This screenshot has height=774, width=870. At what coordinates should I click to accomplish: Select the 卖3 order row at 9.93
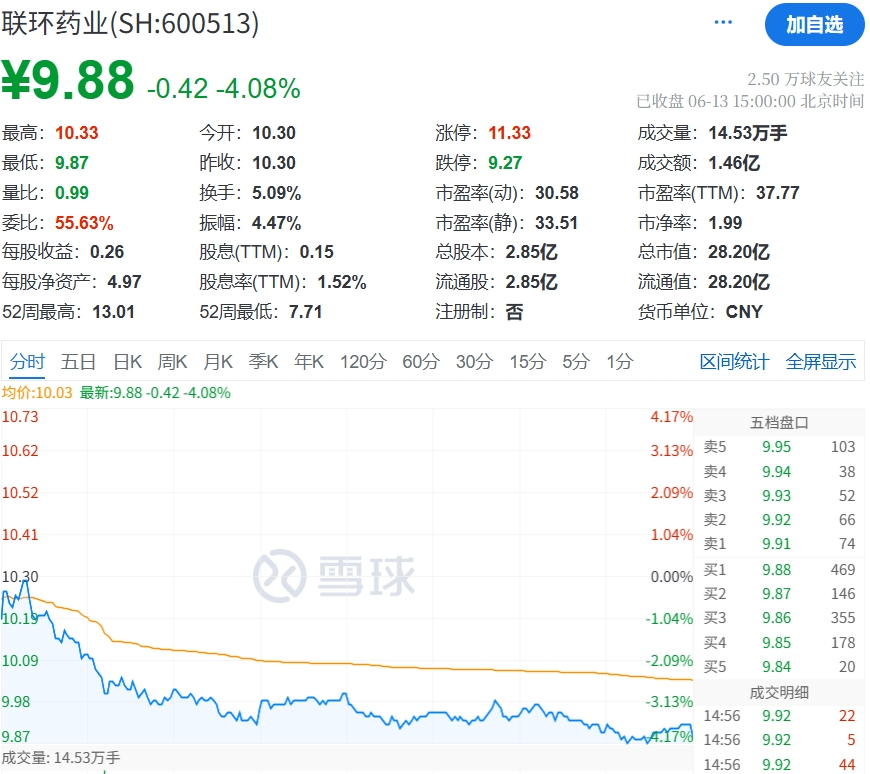pos(779,495)
